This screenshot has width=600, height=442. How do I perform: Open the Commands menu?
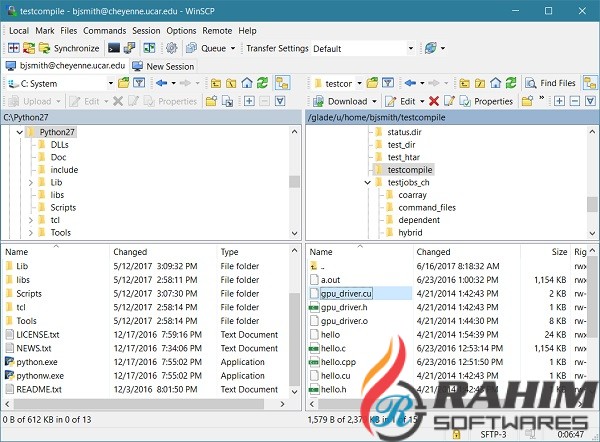(x=104, y=31)
